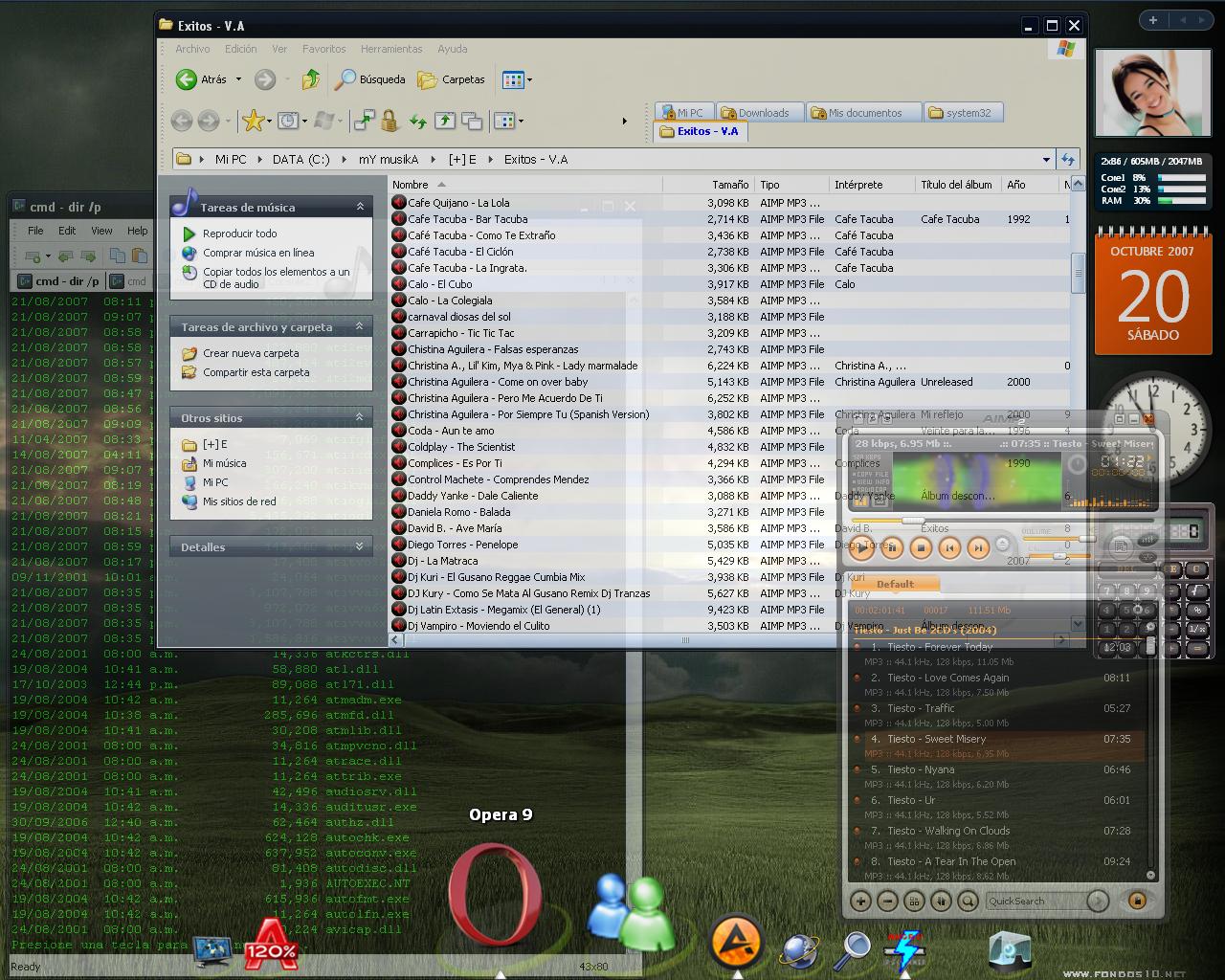Click the shortcut arrow window icon

point(364,121)
